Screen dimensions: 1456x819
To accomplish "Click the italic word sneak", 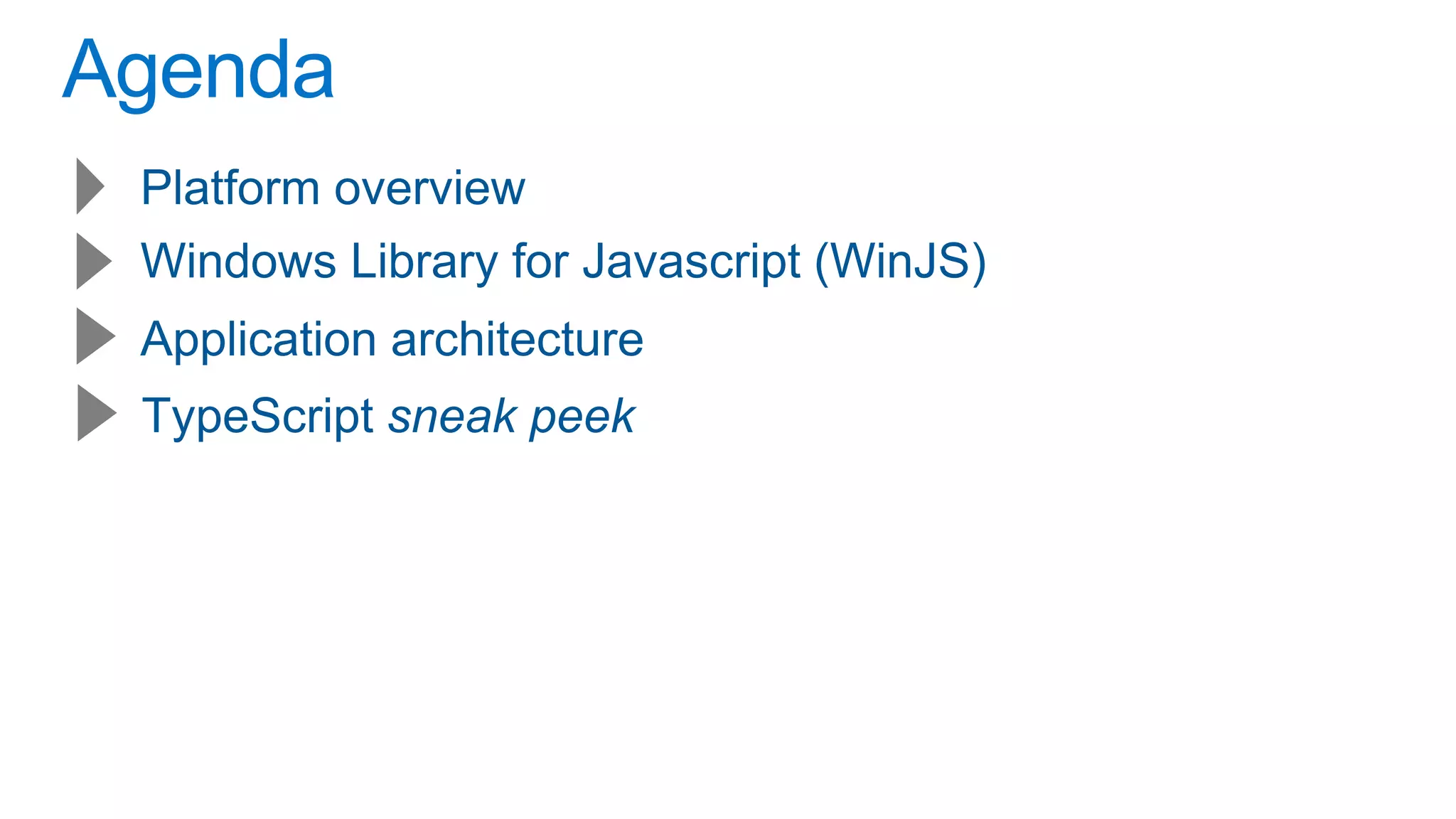I will (x=453, y=416).
